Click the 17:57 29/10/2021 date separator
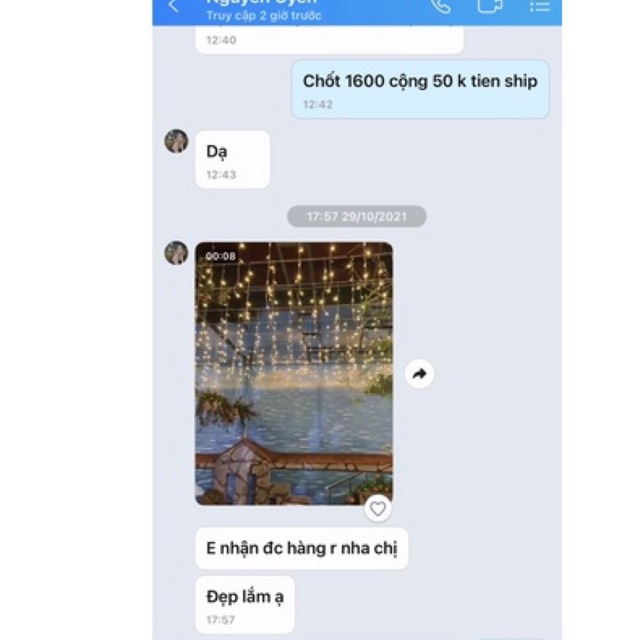This screenshot has height=640, width=640. pos(357,216)
